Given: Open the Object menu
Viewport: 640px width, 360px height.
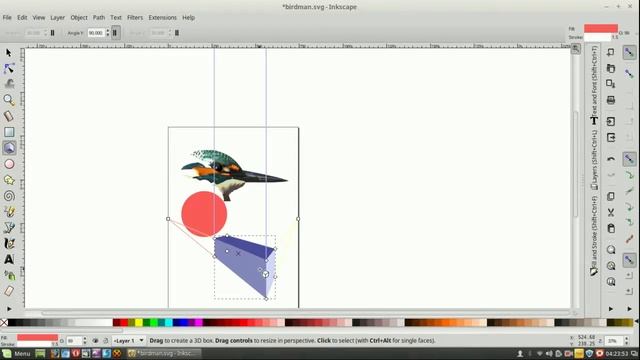Looking at the screenshot, I should click(x=79, y=18).
